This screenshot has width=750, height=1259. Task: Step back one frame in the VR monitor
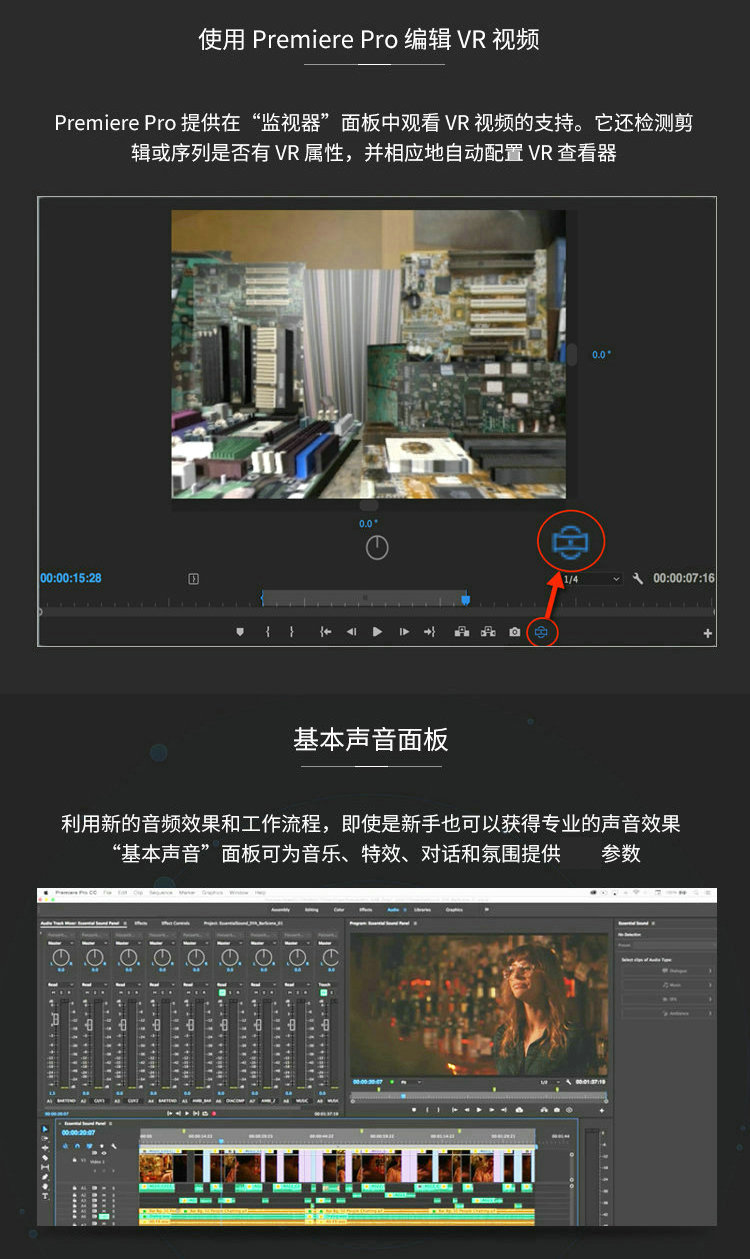pyautogui.click(x=351, y=632)
